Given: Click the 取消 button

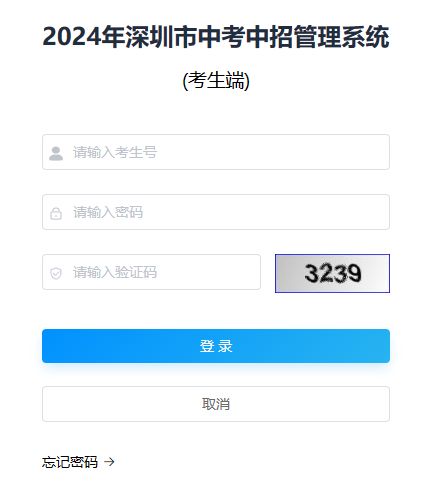Looking at the screenshot, I should [x=216, y=404].
